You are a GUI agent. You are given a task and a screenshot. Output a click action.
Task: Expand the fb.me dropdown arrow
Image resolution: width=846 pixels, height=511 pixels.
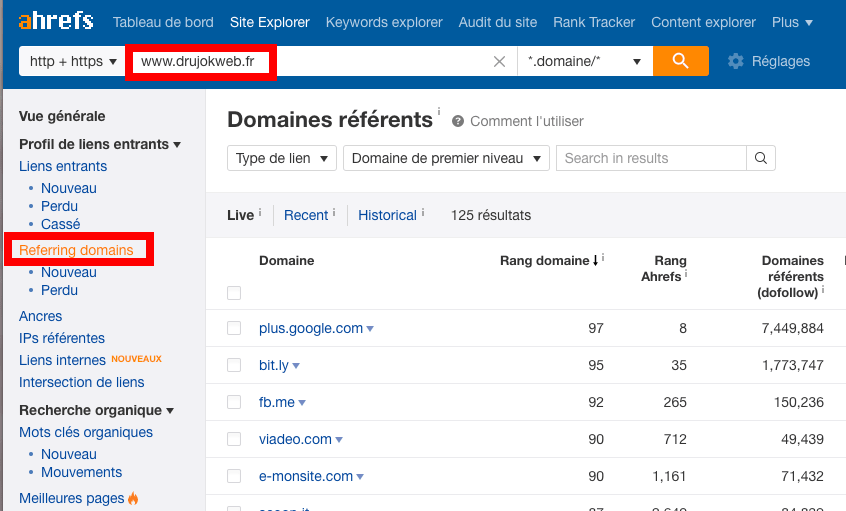pyautogui.click(x=302, y=403)
